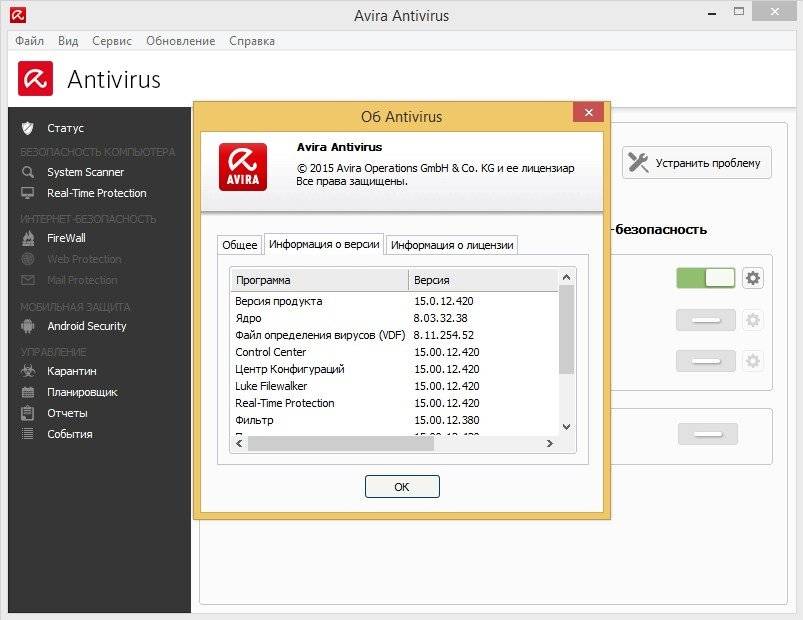Click horizontal scroll left arrow

coord(239,443)
